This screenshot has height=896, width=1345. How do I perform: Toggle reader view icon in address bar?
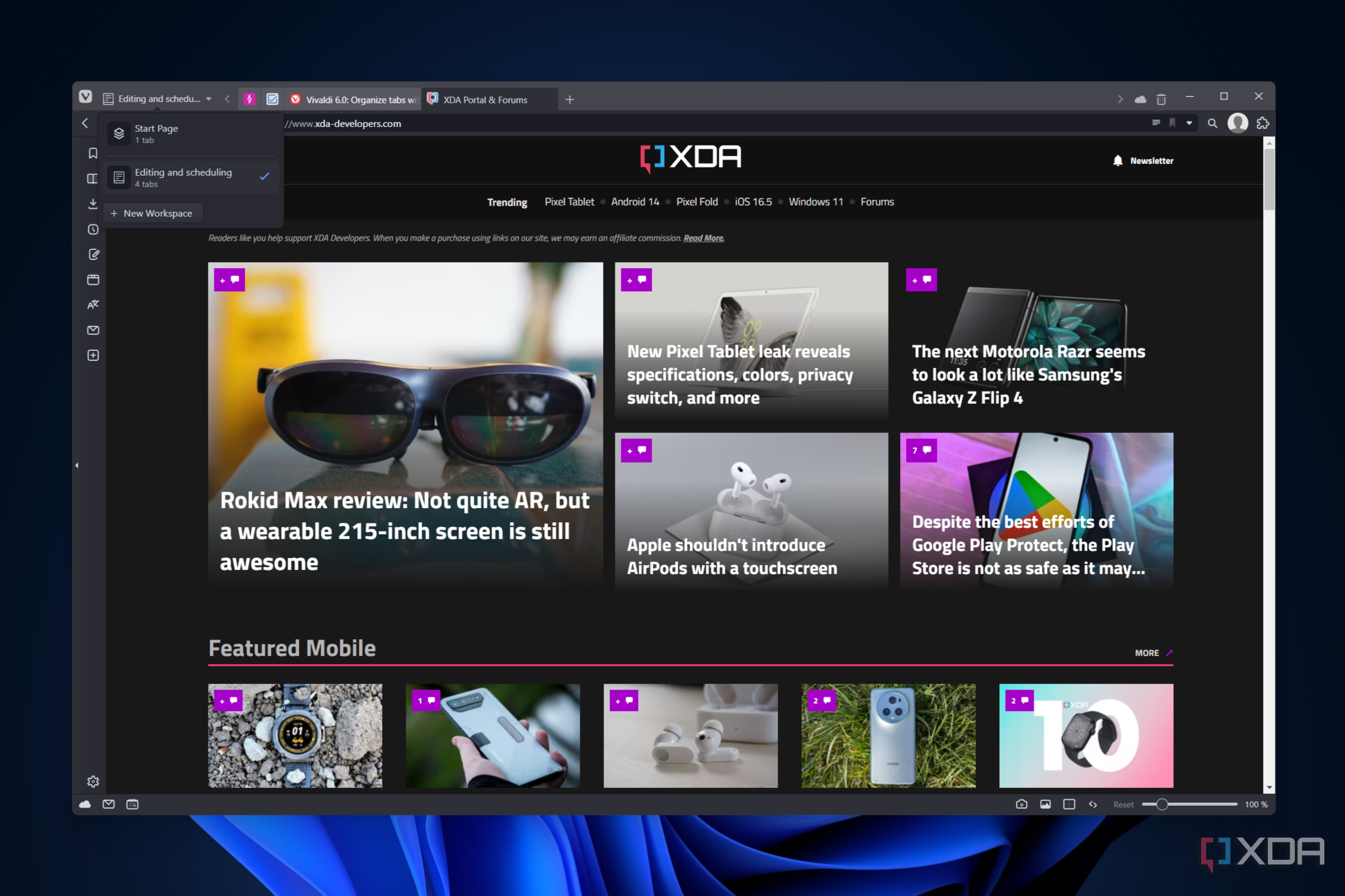tap(1156, 123)
